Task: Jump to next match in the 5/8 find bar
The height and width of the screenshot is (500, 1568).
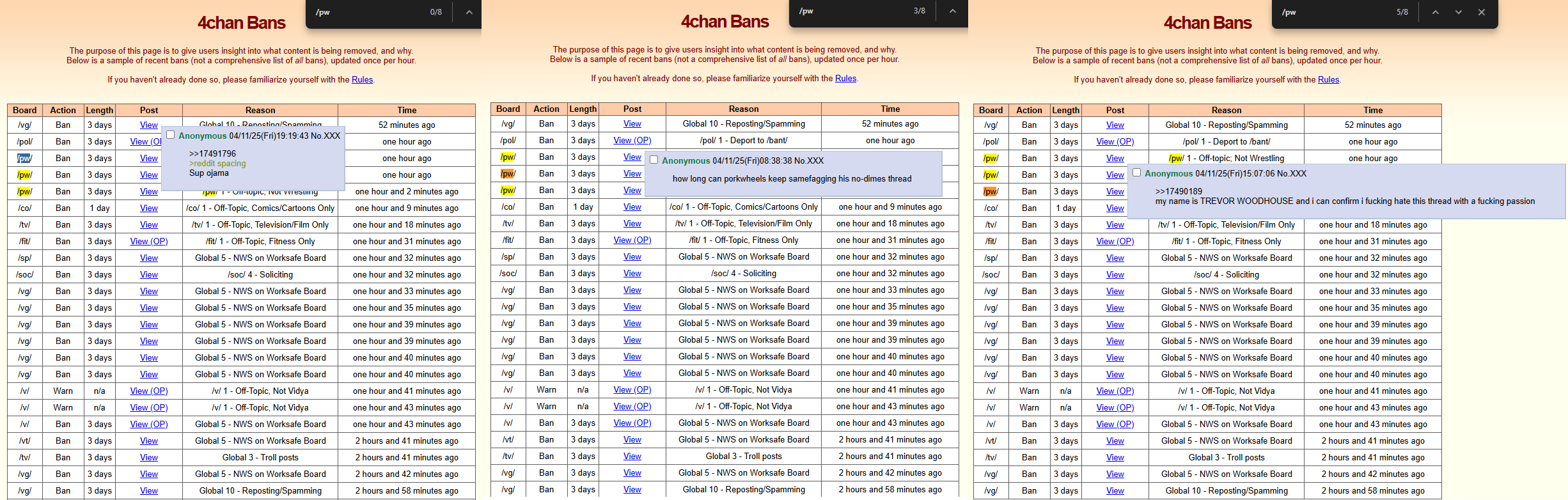Action: 1458,12
